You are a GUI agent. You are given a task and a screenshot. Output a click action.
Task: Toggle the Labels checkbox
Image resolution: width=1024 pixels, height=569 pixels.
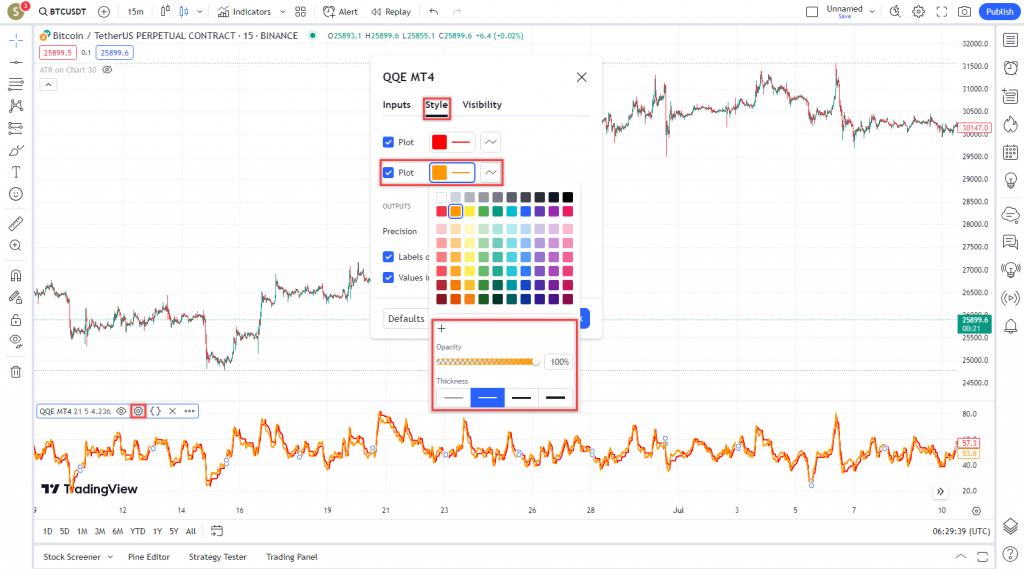tap(389, 257)
